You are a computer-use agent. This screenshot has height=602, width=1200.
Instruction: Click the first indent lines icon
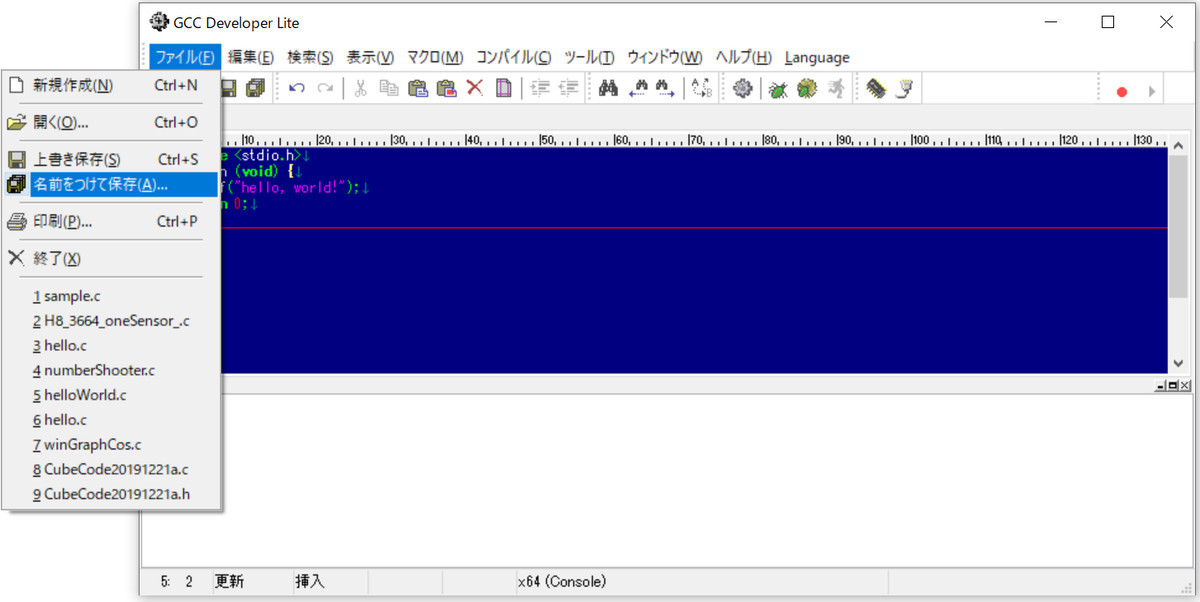point(540,89)
